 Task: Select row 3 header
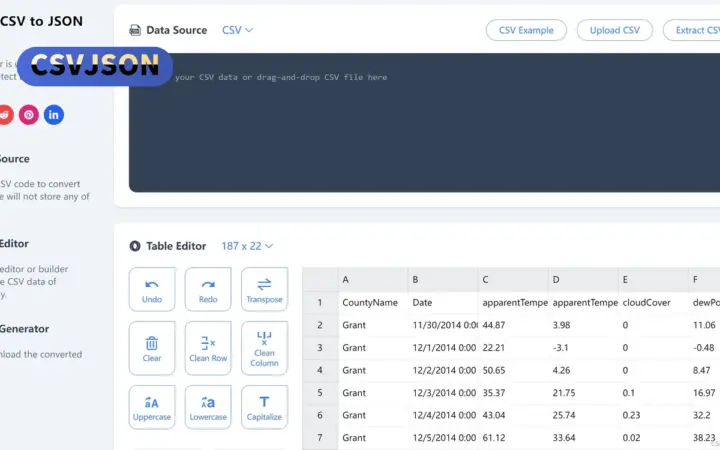coord(320,348)
